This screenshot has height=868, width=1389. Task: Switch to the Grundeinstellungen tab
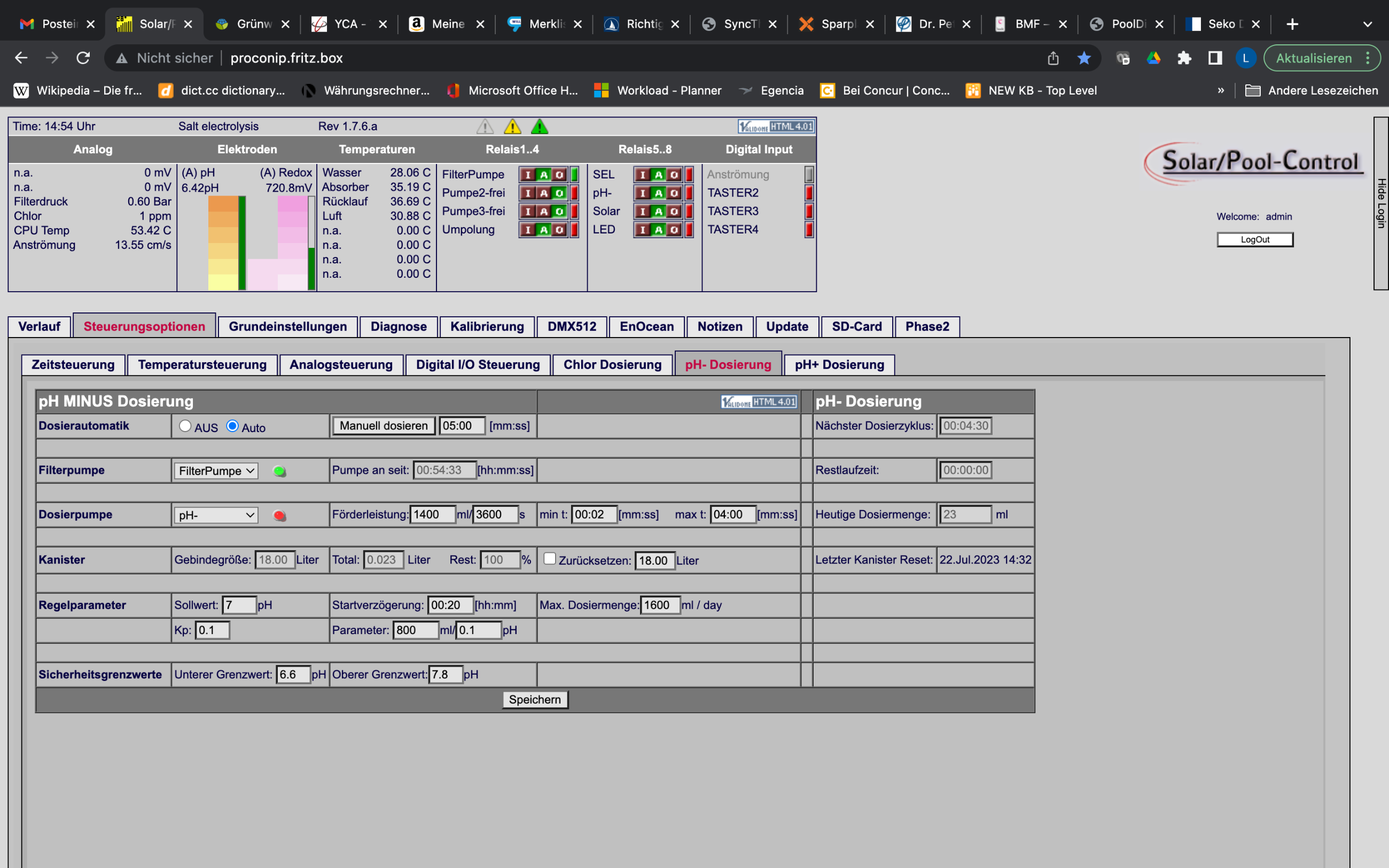click(x=287, y=327)
